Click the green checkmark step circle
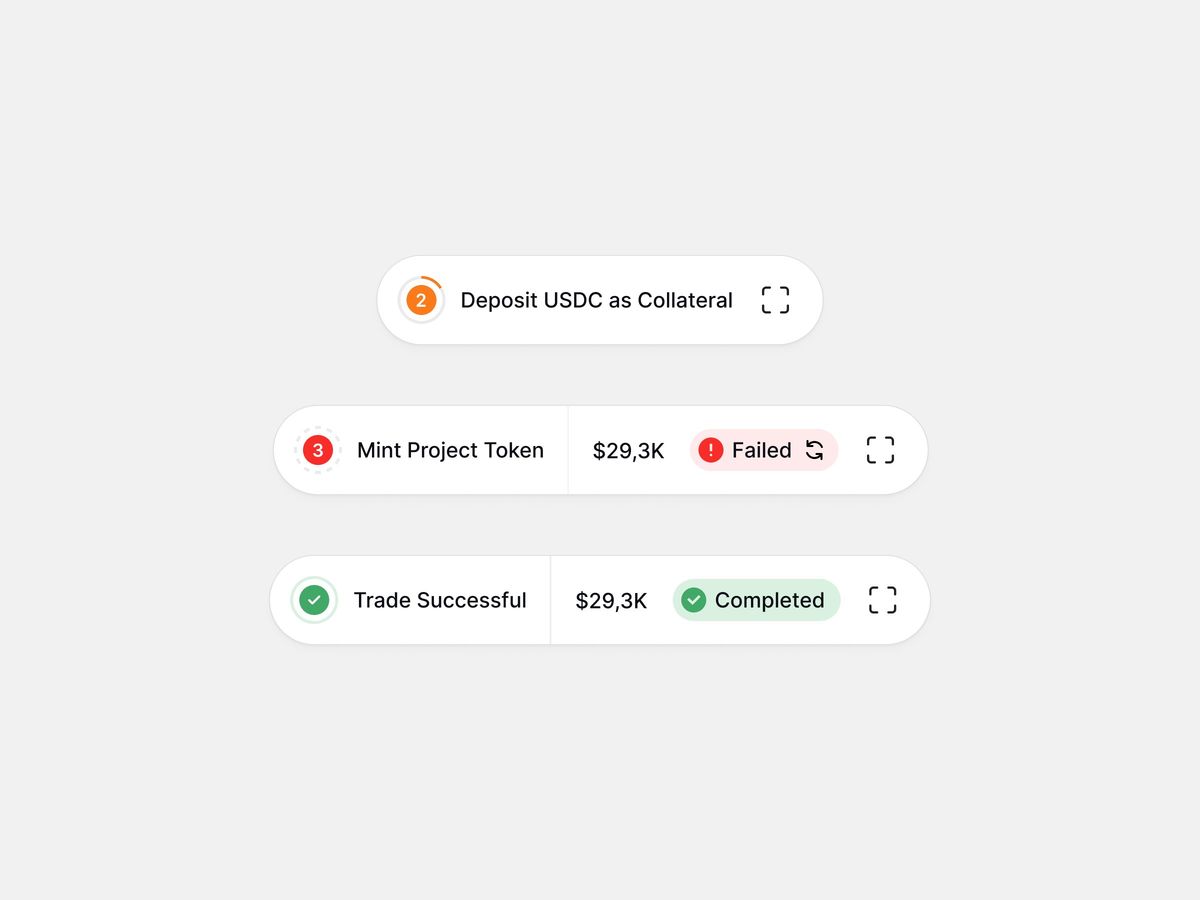1200x900 pixels. pos(314,600)
